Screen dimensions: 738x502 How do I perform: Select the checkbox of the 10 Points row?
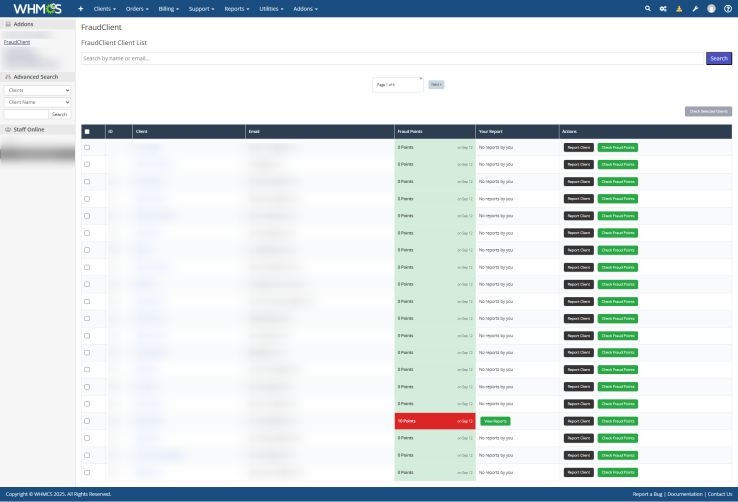tap(87, 421)
